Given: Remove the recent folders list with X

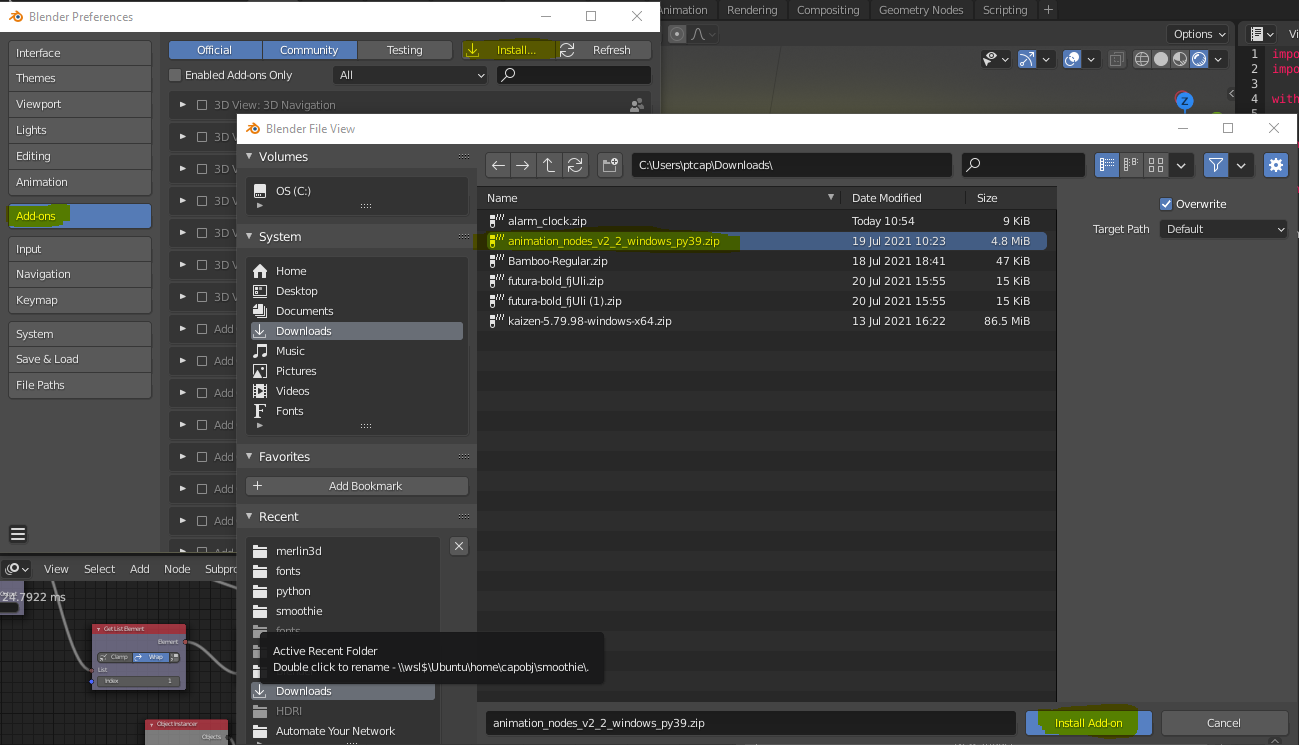Looking at the screenshot, I should pos(459,546).
